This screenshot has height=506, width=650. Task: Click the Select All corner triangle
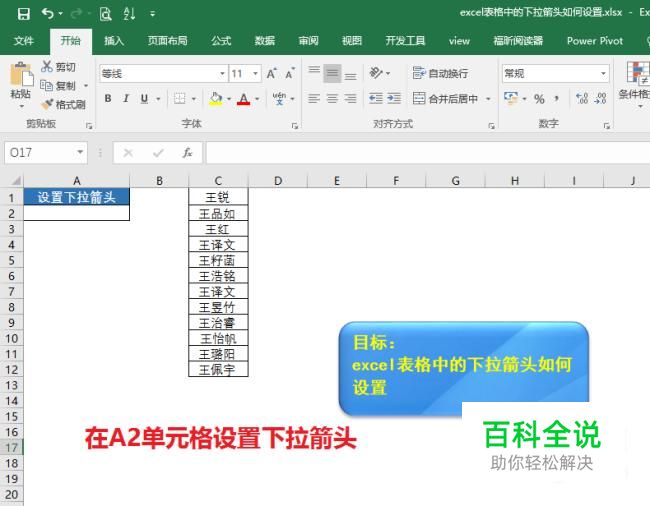(15, 181)
